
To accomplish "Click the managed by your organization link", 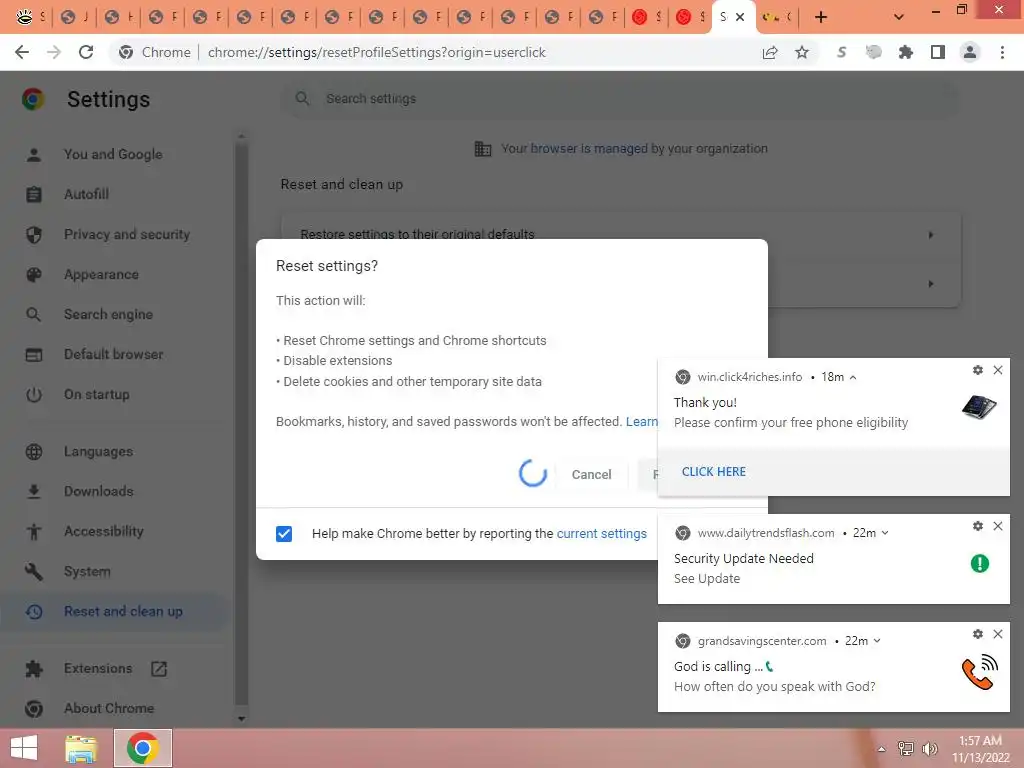I will tap(589, 149).
